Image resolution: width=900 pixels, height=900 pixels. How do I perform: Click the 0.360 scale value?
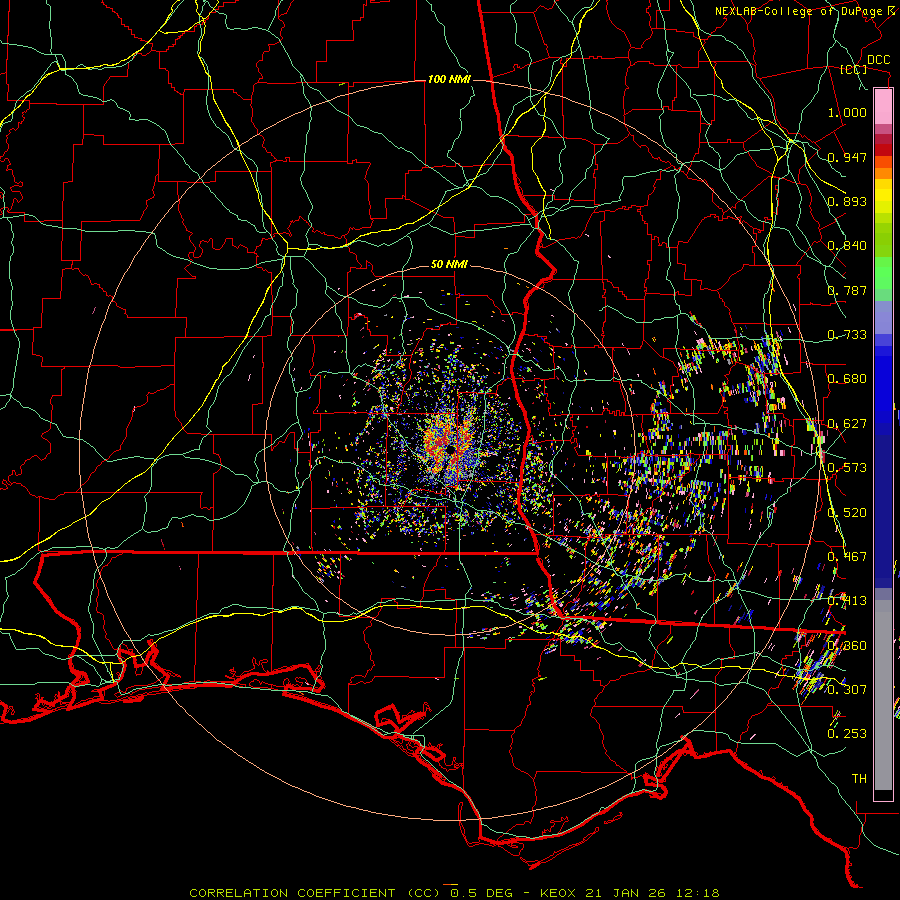847,646
